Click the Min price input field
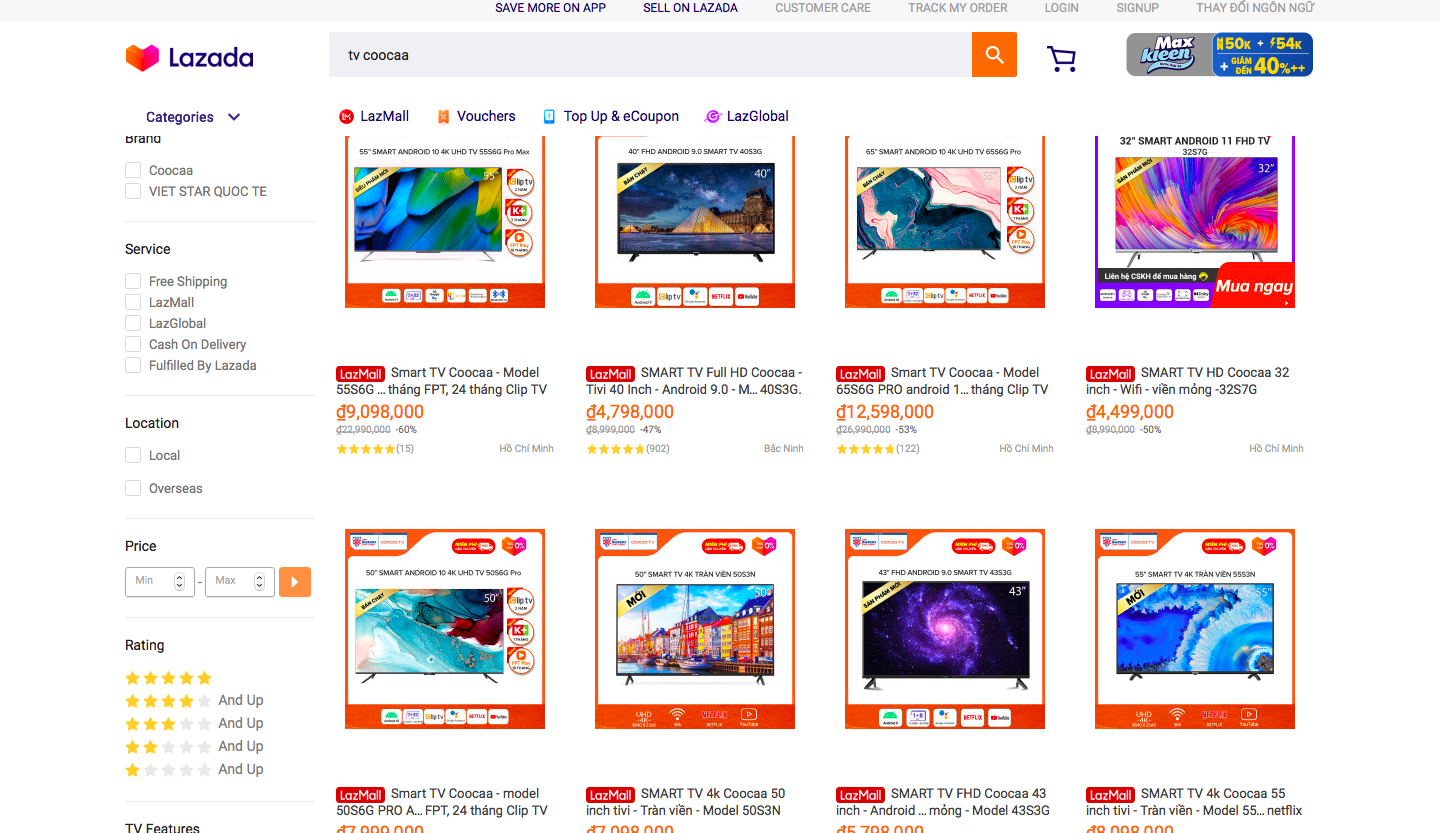The image size is (1440, 833). coord(158,581)
